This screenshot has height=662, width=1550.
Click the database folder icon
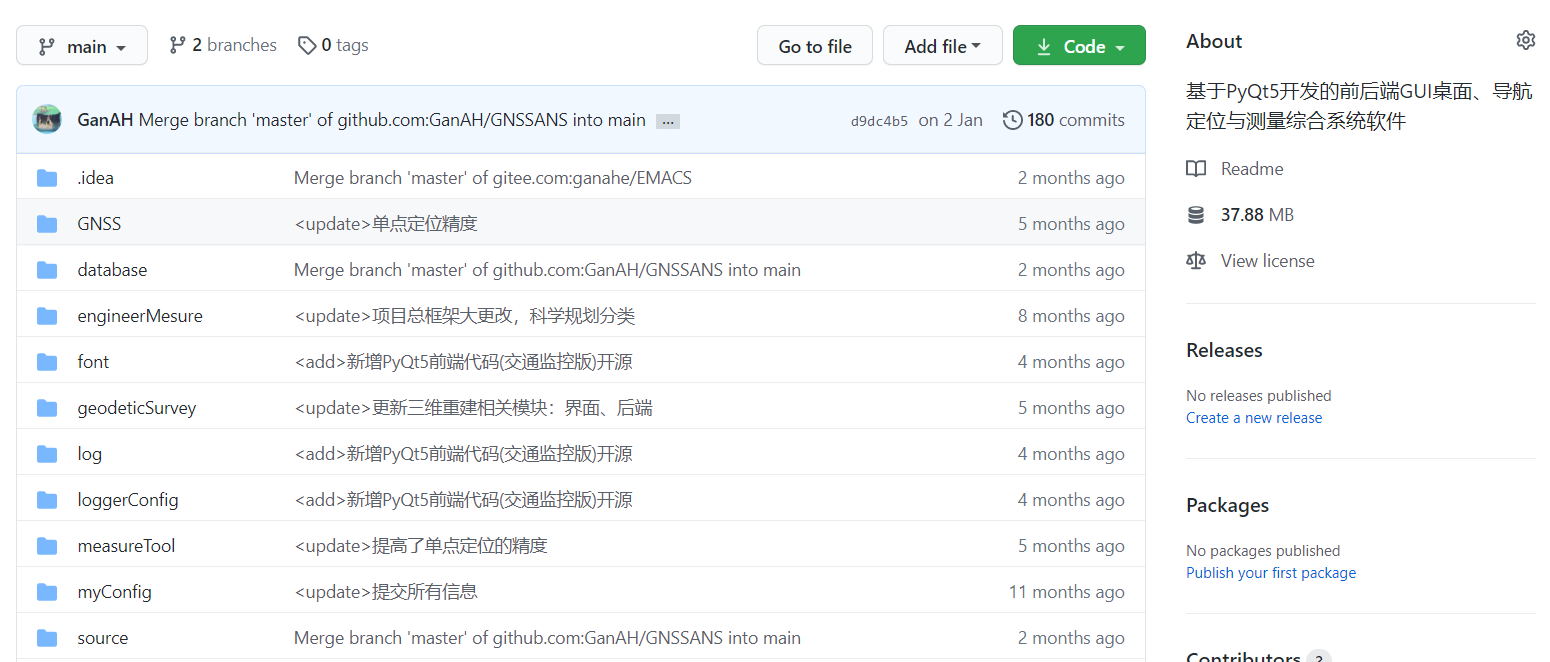pos(47,270)
